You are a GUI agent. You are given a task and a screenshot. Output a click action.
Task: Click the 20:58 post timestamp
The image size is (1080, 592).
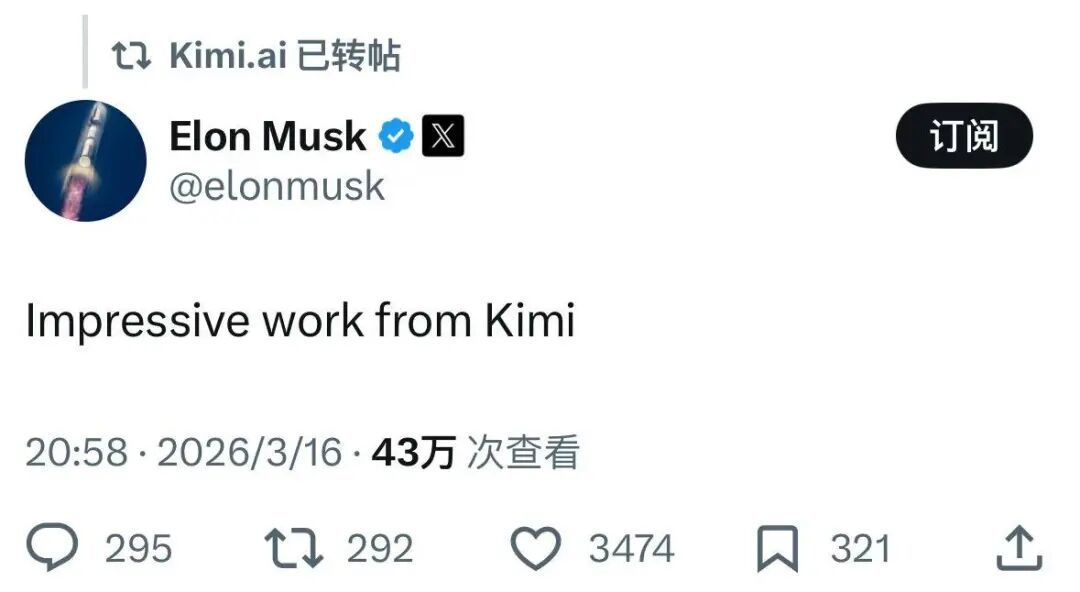[76, 453]
